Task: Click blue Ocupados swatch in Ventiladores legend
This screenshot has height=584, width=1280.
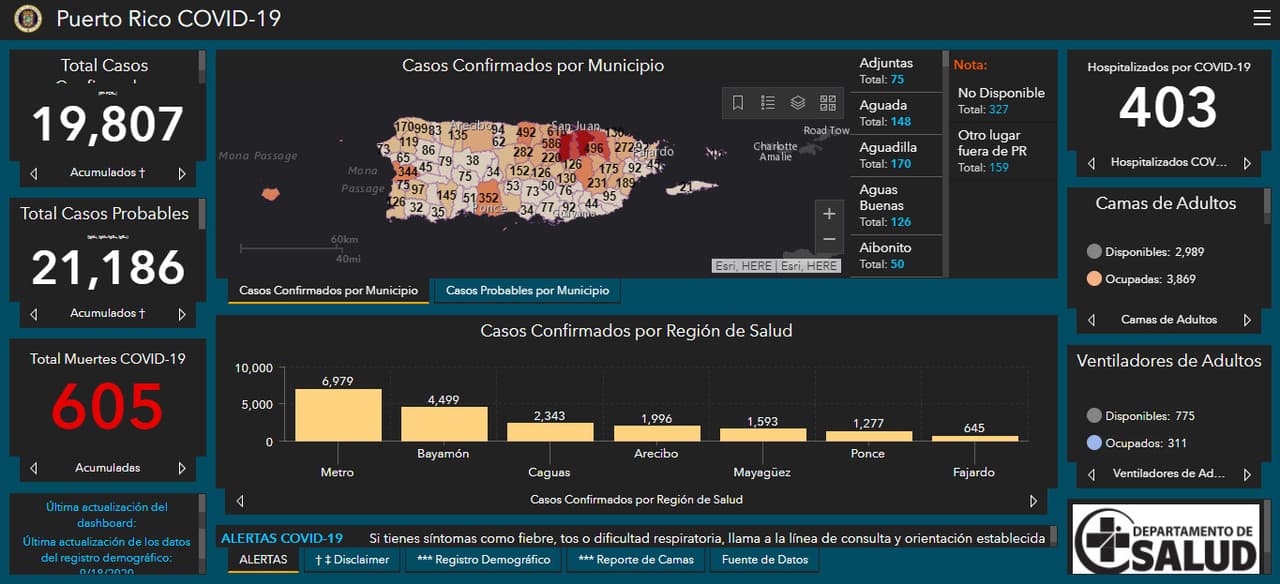Action: (1093, 443)
